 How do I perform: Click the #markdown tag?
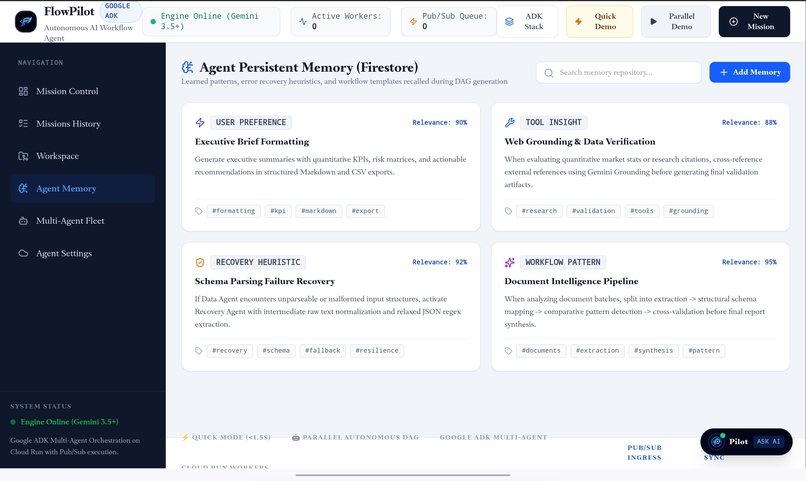[x=319, y=211]
